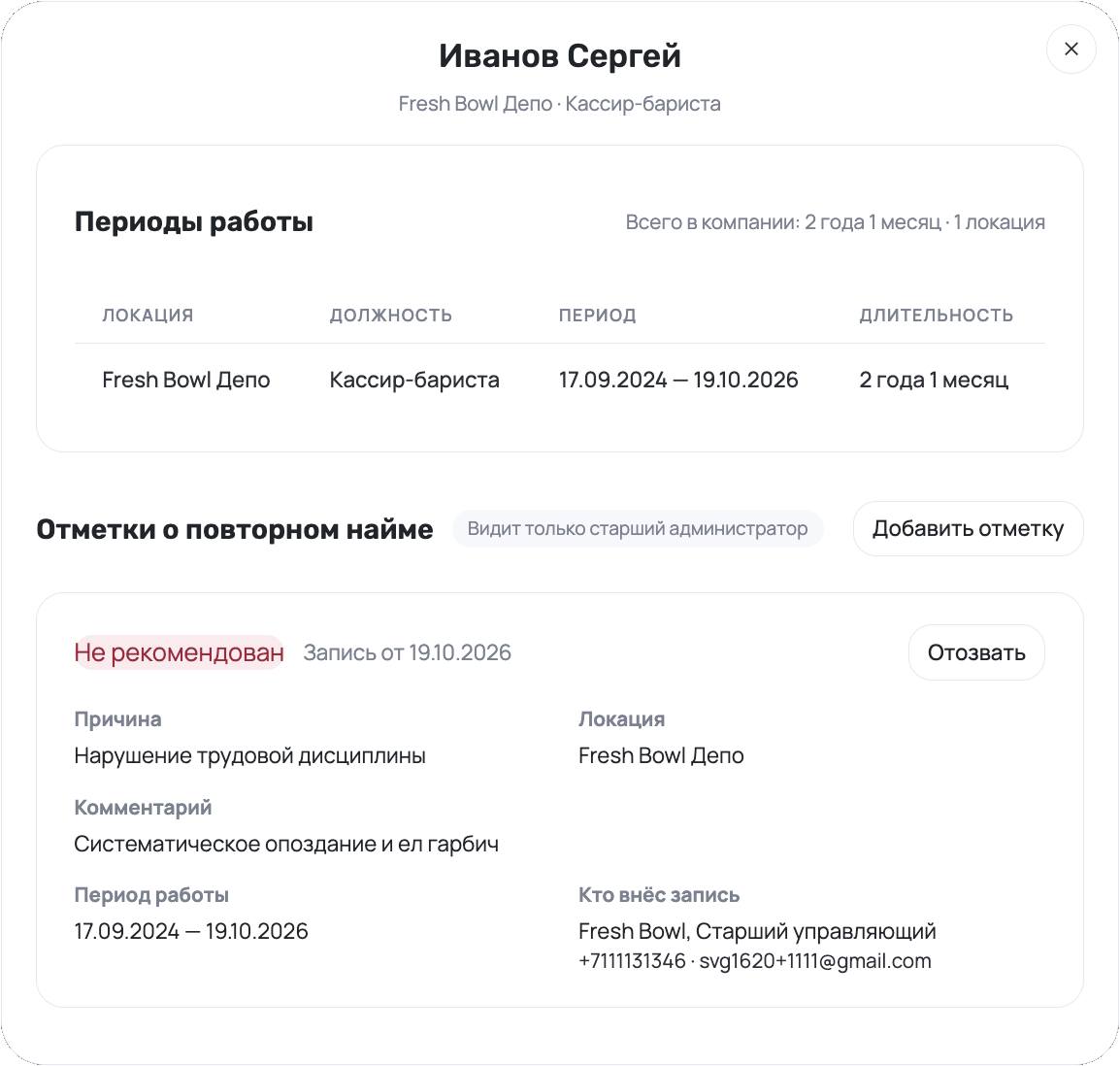Click subtitle Fresh Bowl Депо · Кассир-бариста
1120x1066 pixels.
[560, 104]
